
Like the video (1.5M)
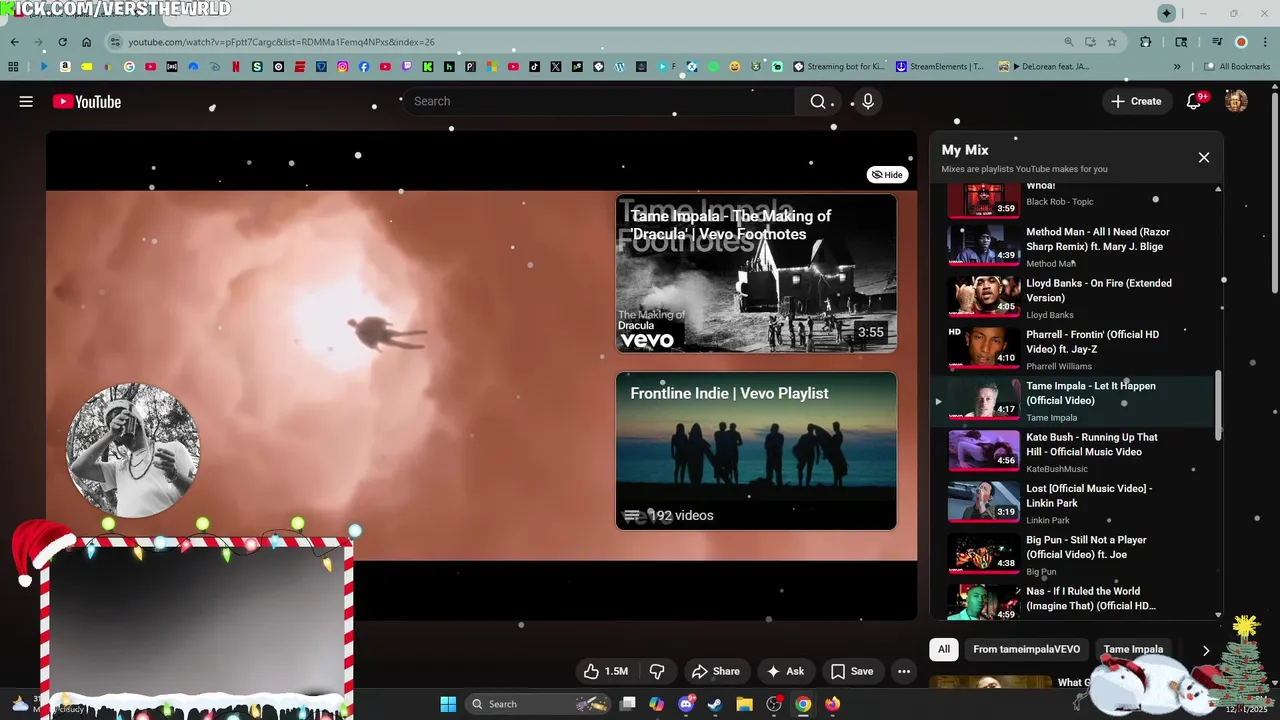(x=606, y=671)
